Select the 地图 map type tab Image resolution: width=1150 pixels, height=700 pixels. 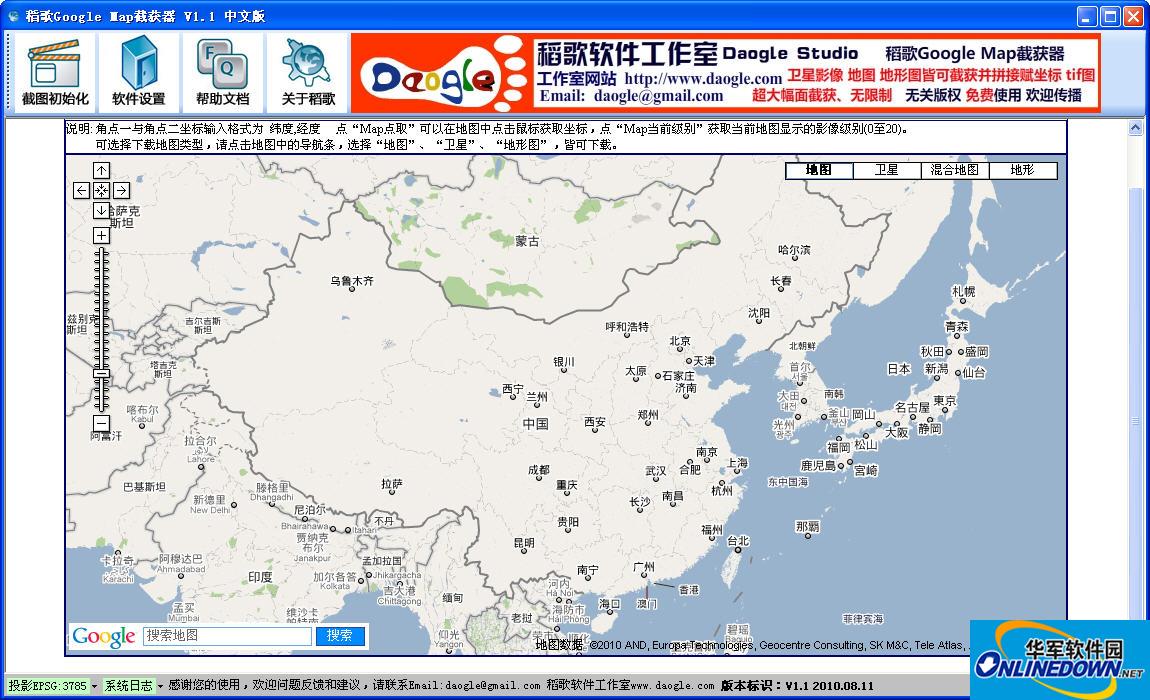(818, 170)
